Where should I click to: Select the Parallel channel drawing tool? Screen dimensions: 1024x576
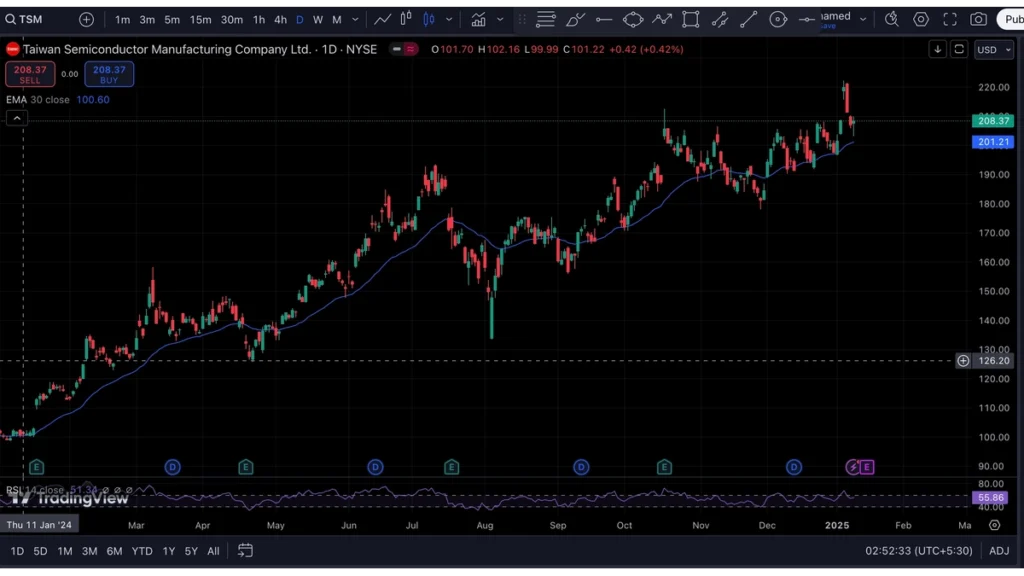point(720,20)
